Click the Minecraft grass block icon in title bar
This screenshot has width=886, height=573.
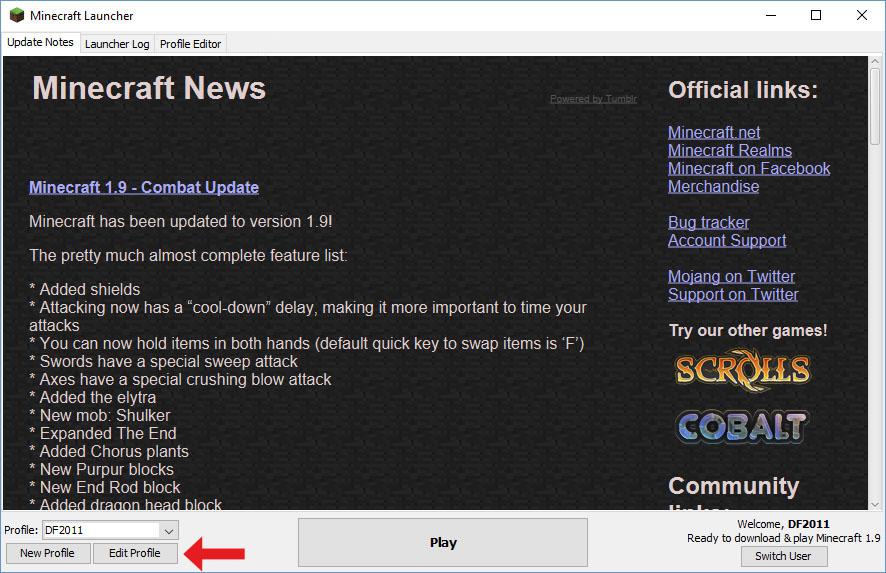click(x=17, y=16)
